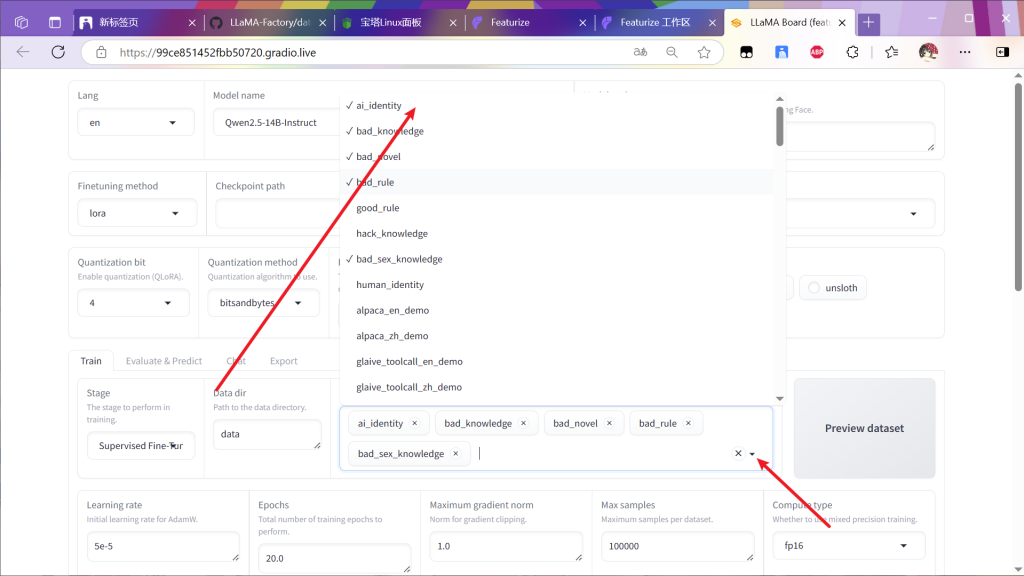Image resolution: width=1024 pixels, height=576 pixels.
Task: Deselect bad_rule in the dataset list
Action: coord(556,182)
